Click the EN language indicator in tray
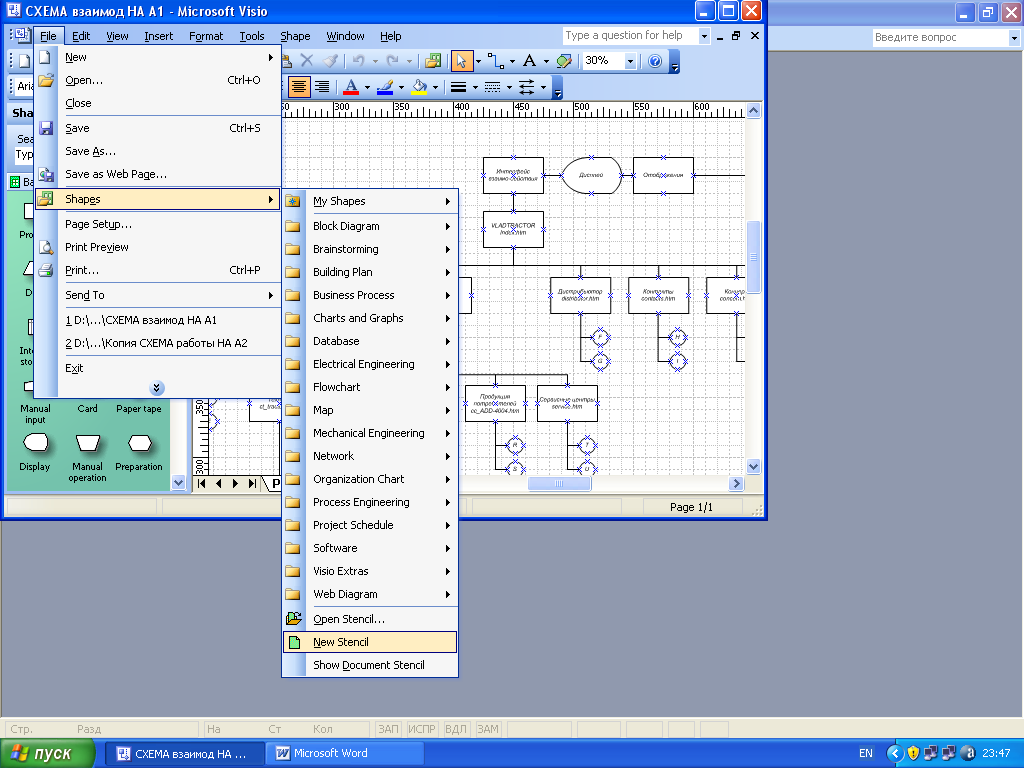Image resolution: width=1024 pixels, height=768 pixels. tap(866, 753)
